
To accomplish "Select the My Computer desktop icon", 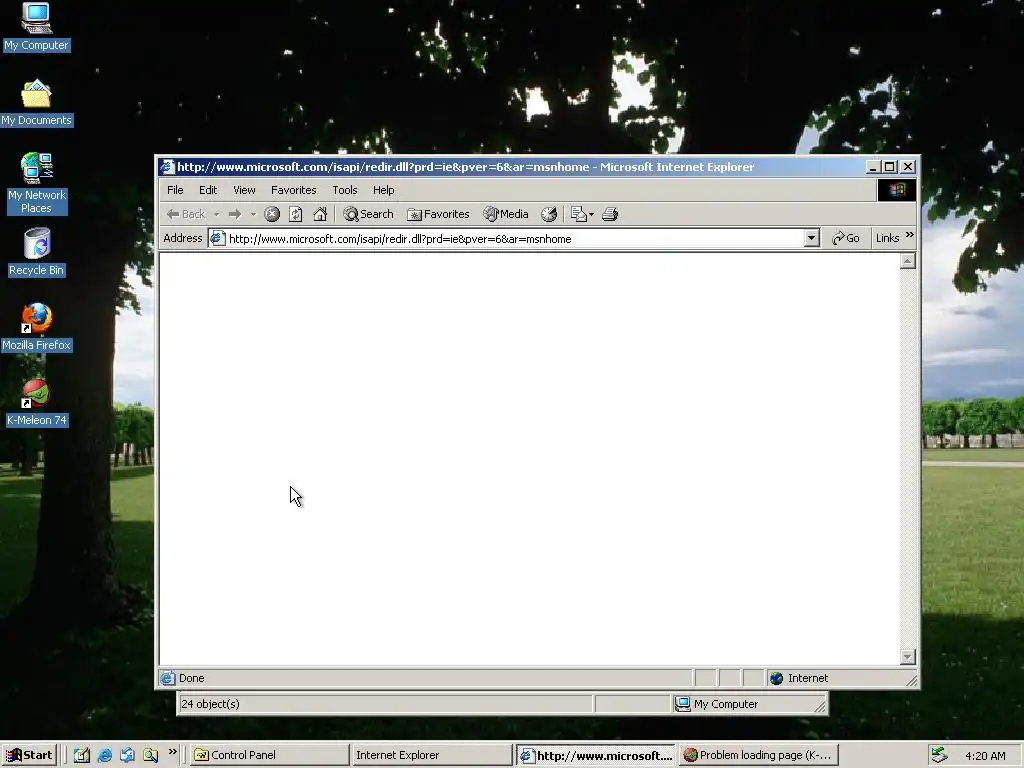I will click(36, 27).
